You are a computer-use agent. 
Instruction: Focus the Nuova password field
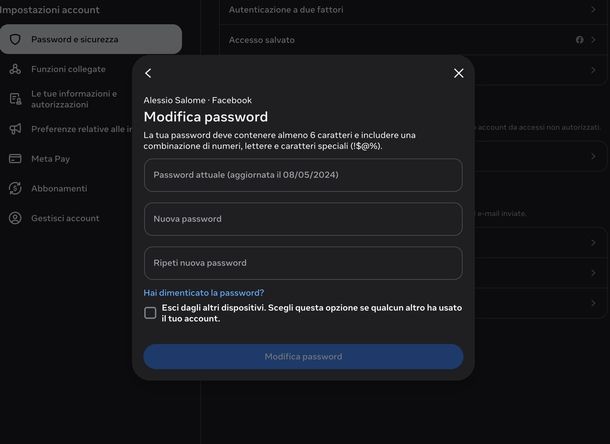303,219
